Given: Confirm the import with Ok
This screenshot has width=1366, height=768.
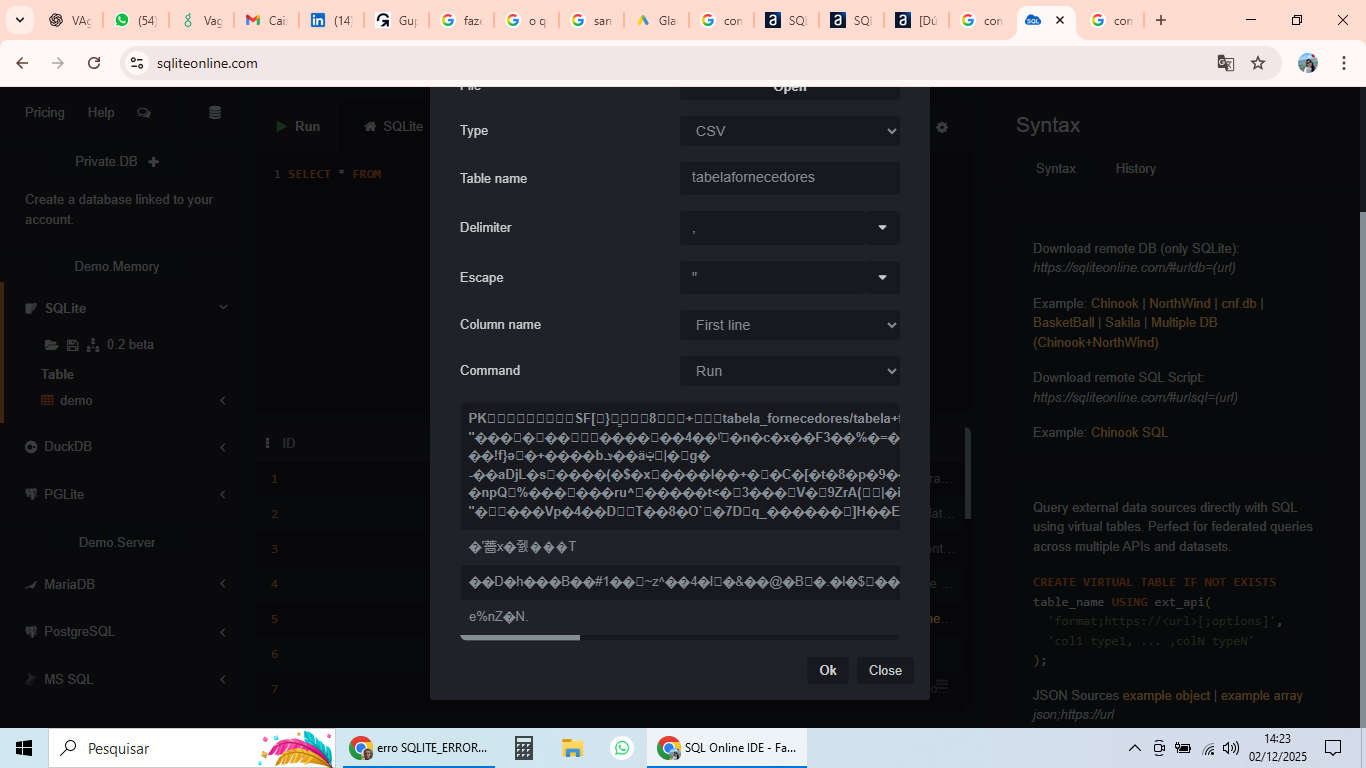Looking at the screenshot, I should point(828,670).
